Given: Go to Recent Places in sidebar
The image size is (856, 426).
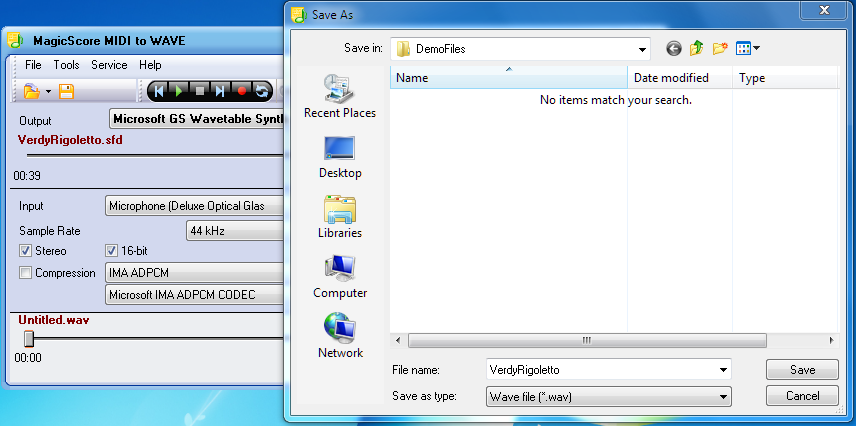Looking at the screenshot, I should (340, 97).
